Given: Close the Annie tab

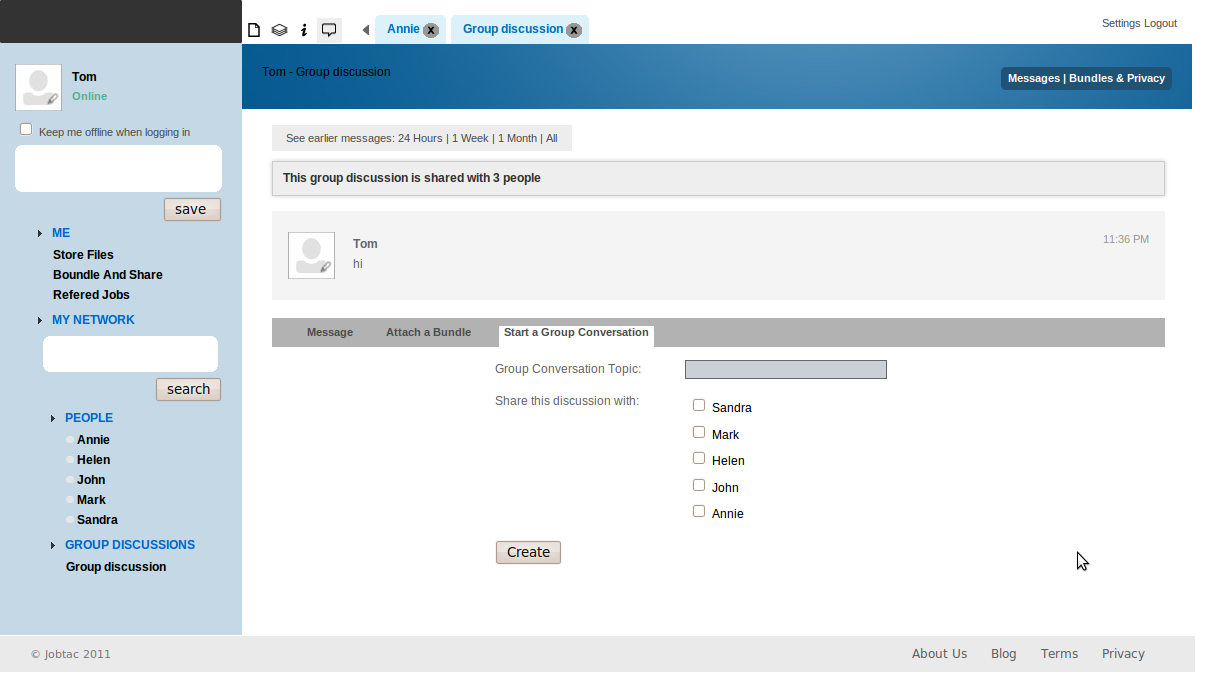Looking at the screenshot, I should click(x=430, y=30).
